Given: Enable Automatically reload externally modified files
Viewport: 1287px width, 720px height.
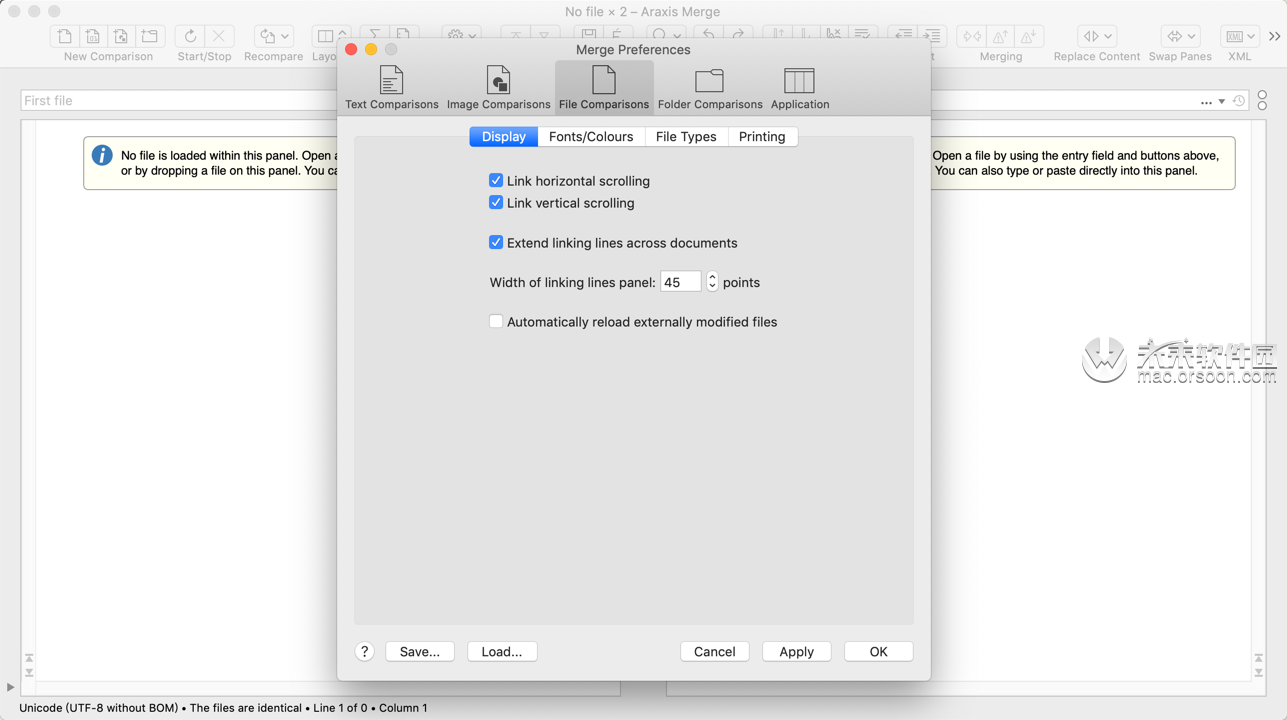Looking at the screenshot, I should 496,321.
